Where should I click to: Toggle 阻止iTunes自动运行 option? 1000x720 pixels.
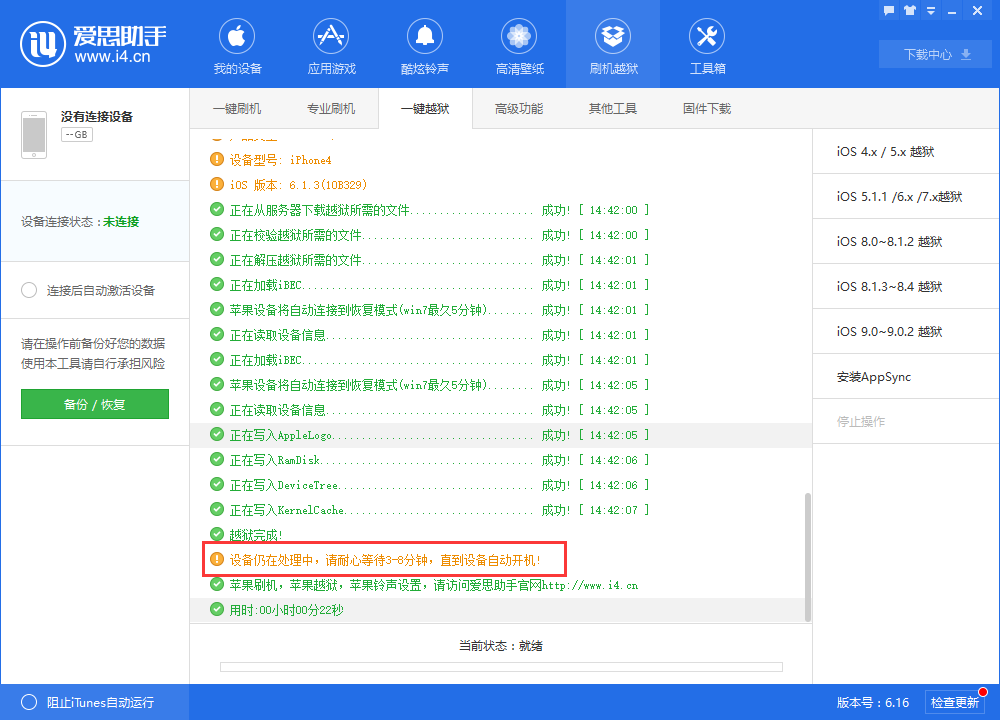coord(29,702)
